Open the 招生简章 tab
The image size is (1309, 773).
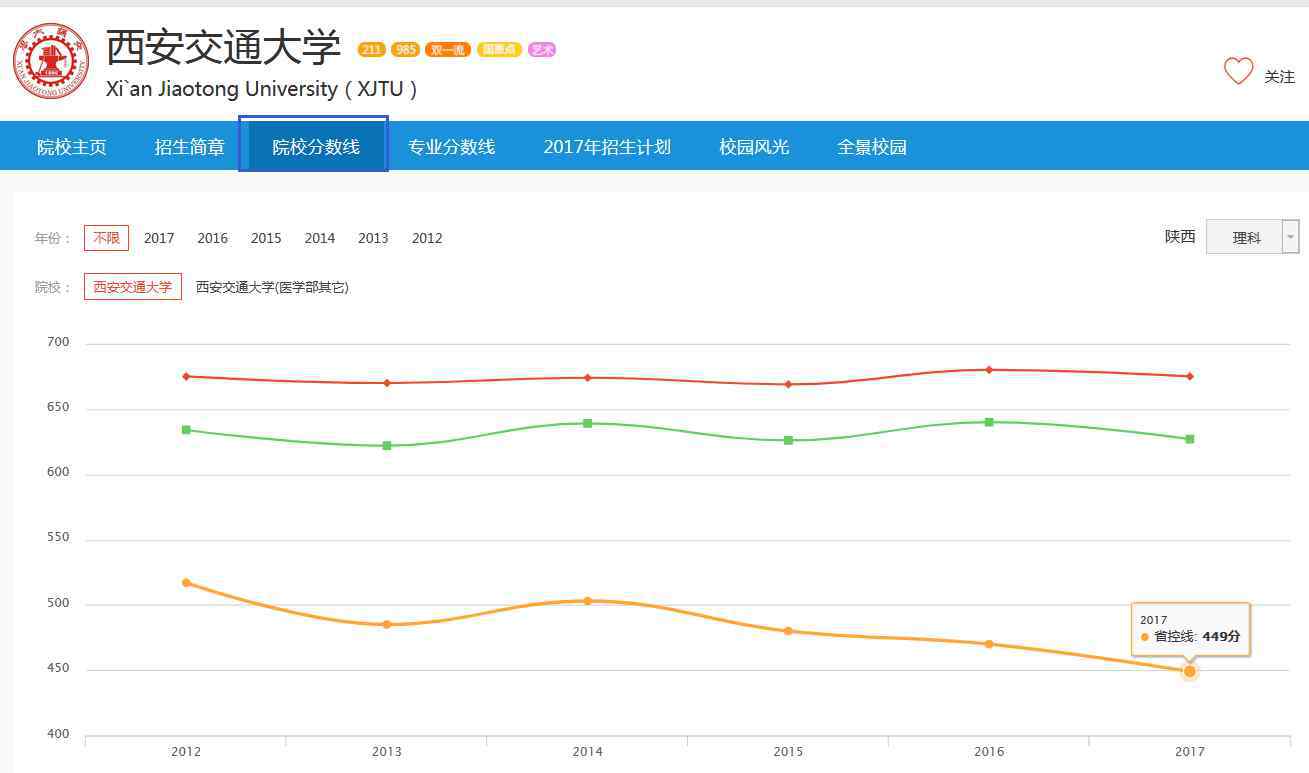point(190,147)
